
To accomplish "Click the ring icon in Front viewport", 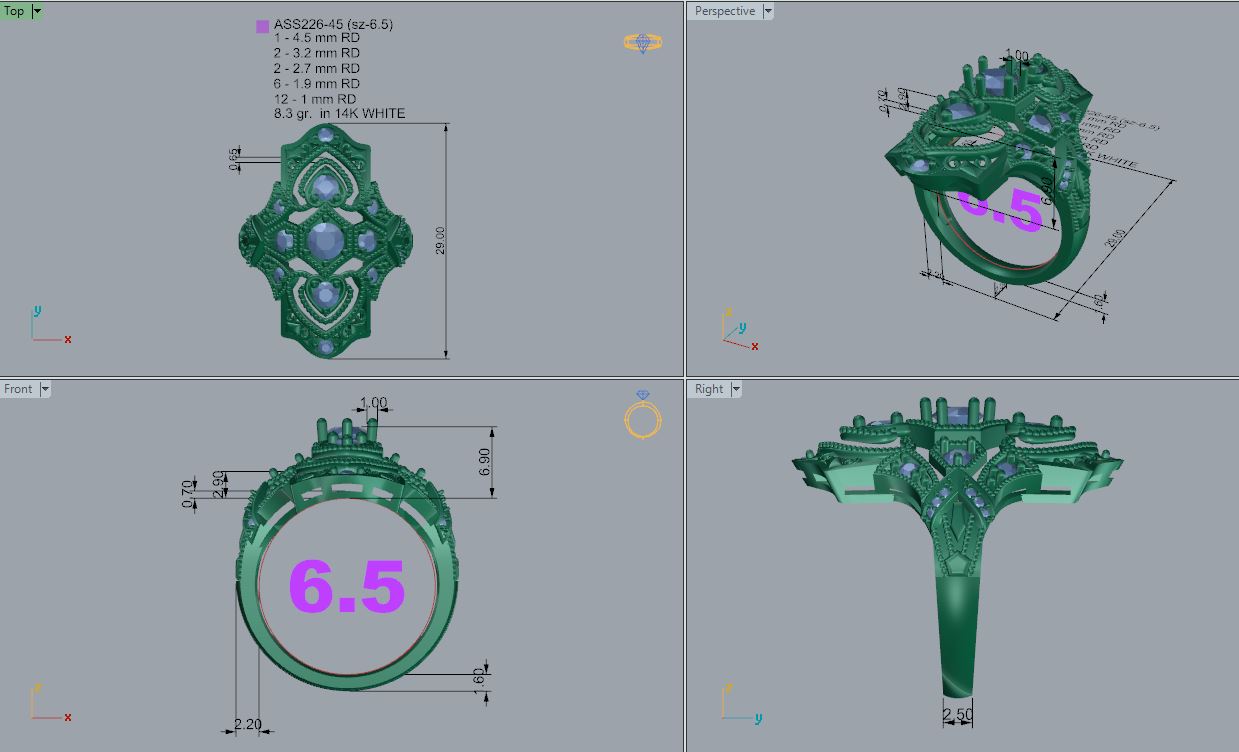I will (642, 414).
